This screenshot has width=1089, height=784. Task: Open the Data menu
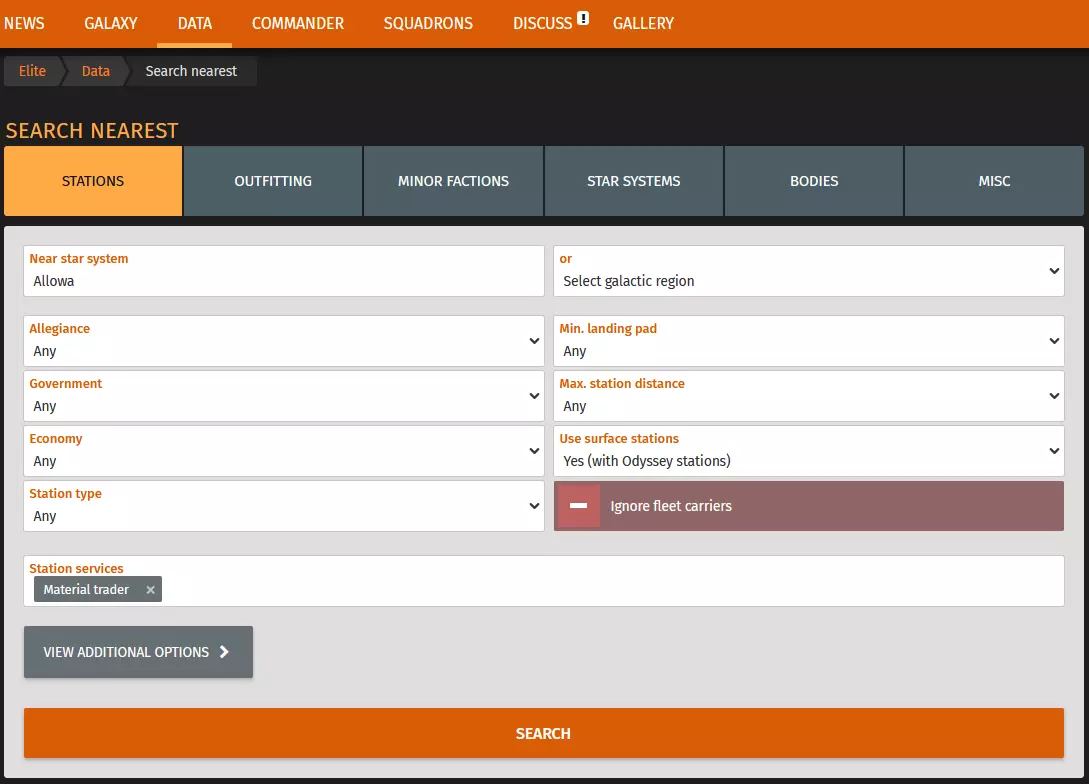(194, 24)
